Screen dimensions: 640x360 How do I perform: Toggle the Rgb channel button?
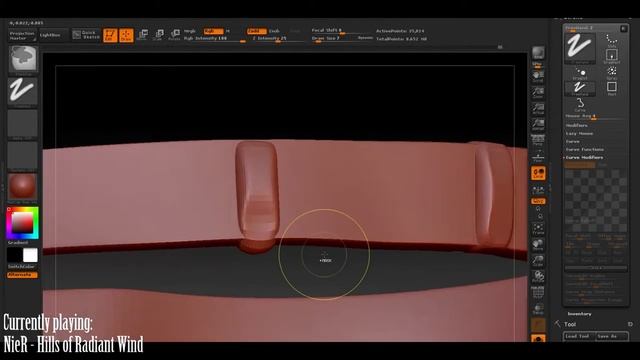(213, 31)
